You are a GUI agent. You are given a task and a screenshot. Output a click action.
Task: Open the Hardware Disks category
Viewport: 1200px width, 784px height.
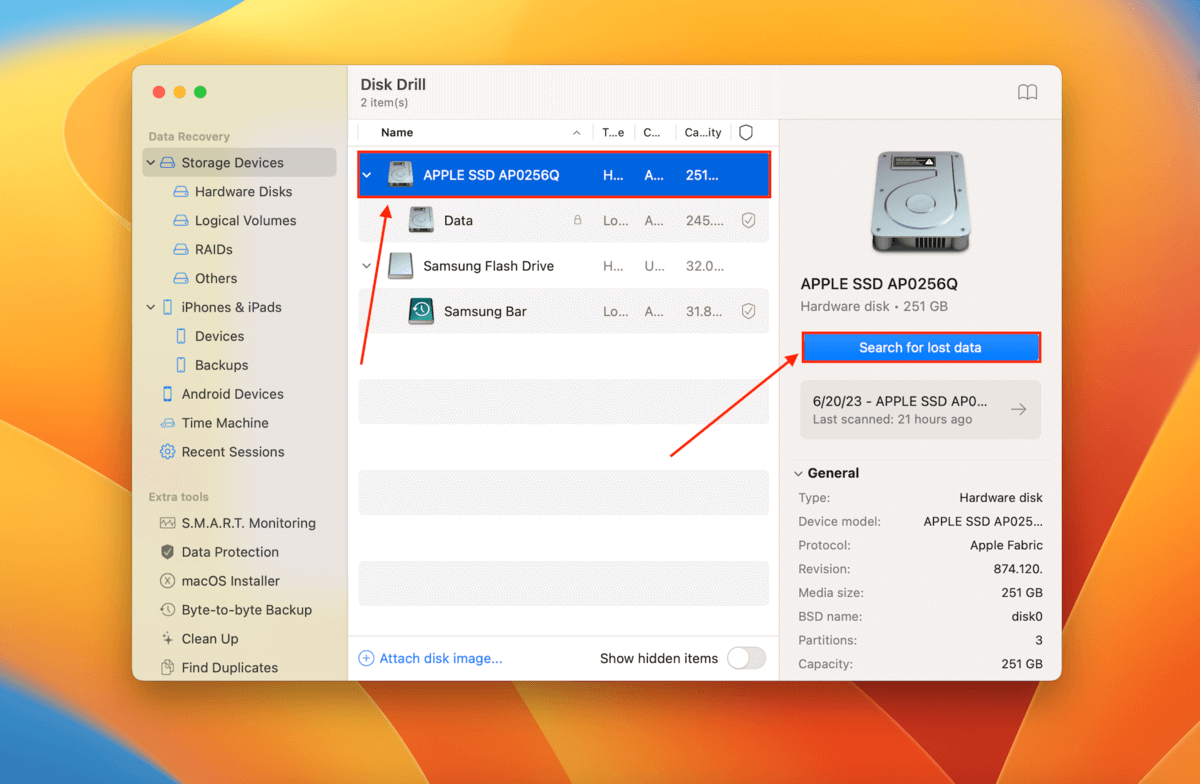243,192
